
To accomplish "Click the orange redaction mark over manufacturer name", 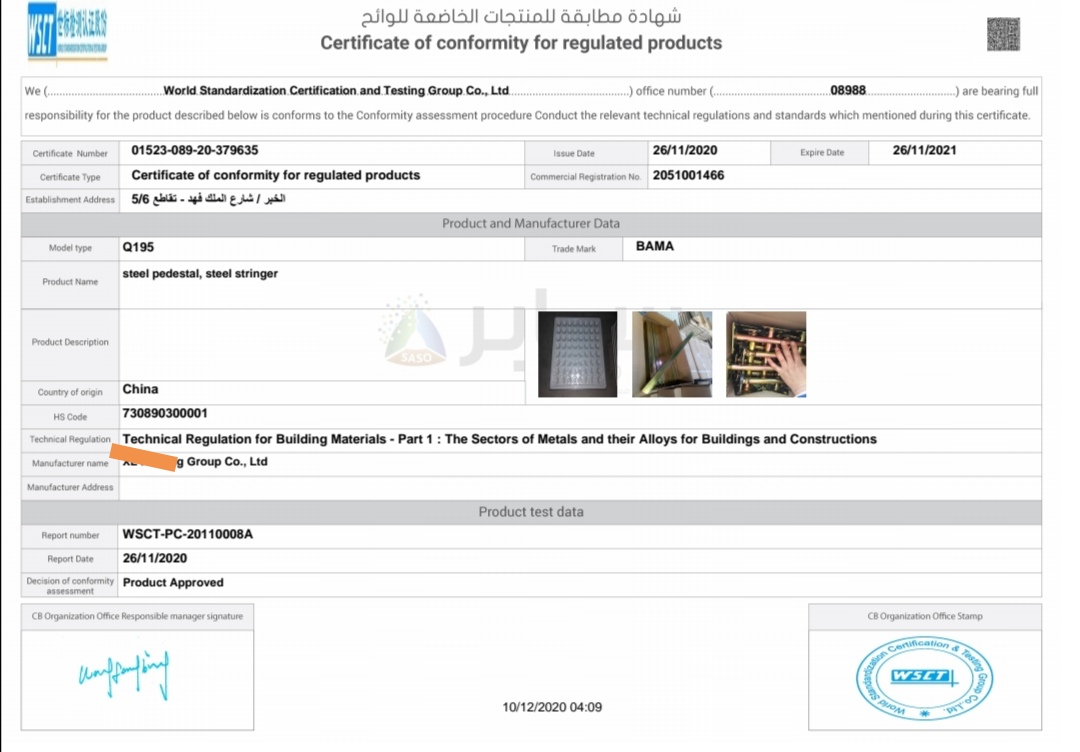I will point(141,458).
